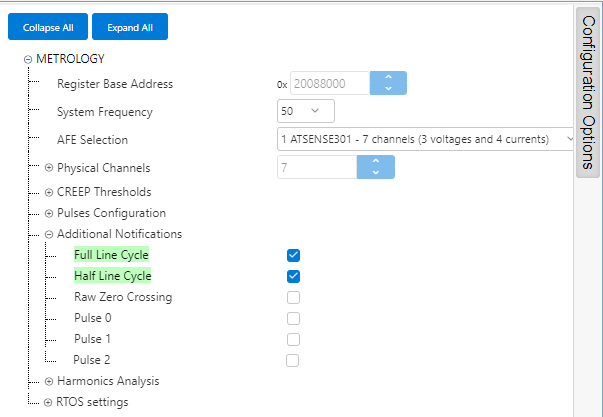Image resolution: width=603 pixels, height=417 pixels.
Task: Expand the Pulses Configuration node
Action: (x=48, y=213)
